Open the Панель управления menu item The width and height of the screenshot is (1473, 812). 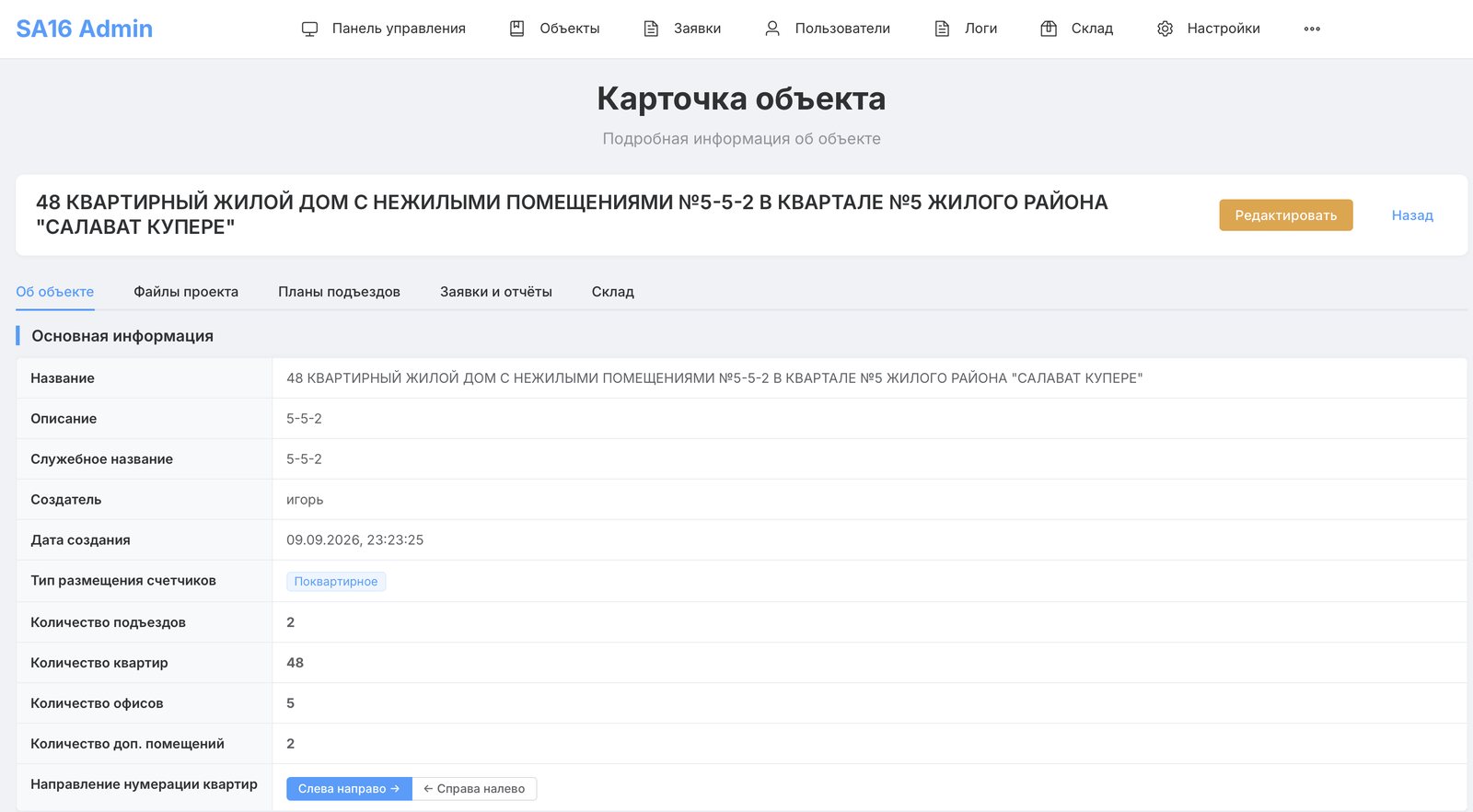tap(399, 29)
